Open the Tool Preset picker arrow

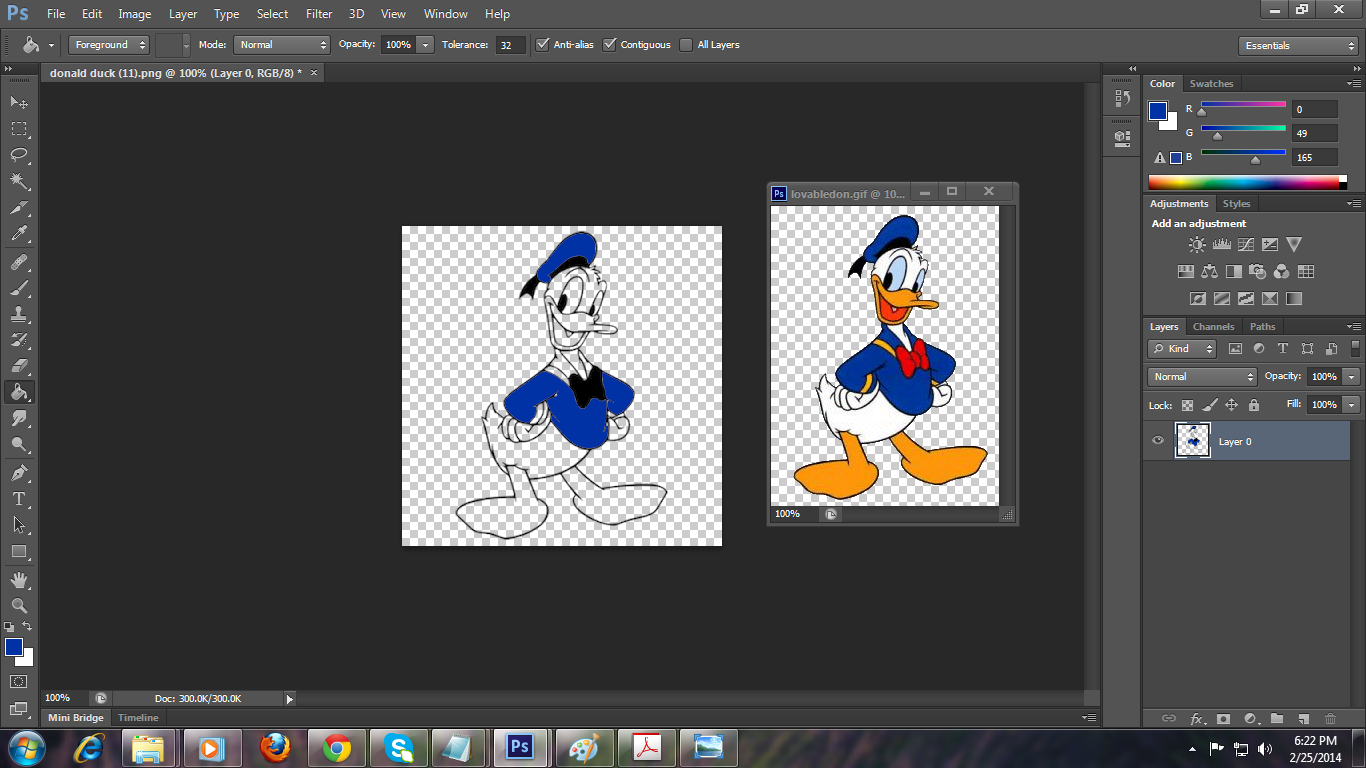tap(51, 45)
